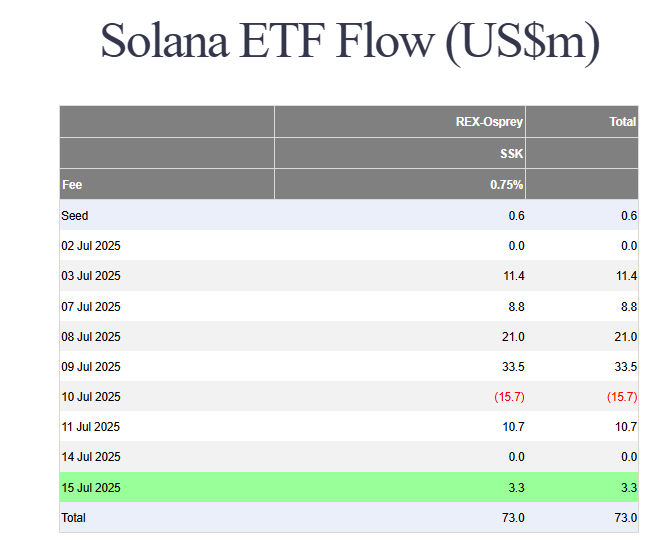Click the Seed row label
Viewport: 654px width, 541px height.
pyautogui.click(x=75, y=216)
